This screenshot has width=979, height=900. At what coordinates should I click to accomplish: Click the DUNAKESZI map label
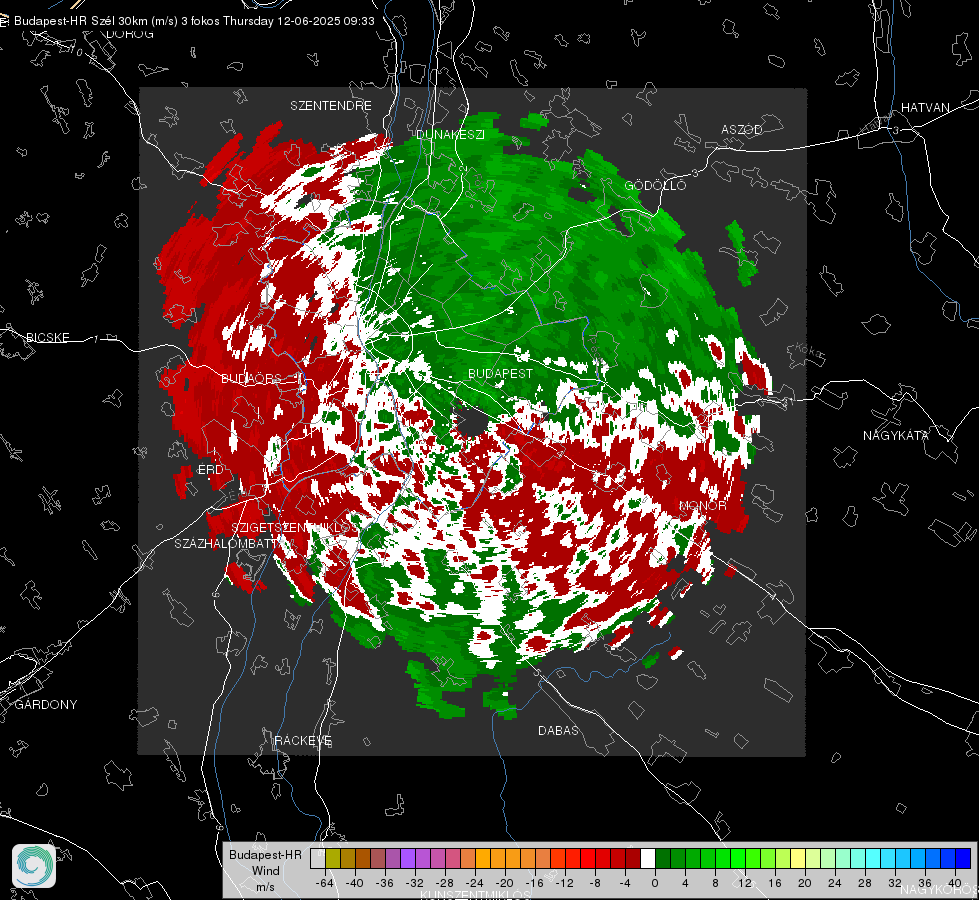tap(450, 134)
